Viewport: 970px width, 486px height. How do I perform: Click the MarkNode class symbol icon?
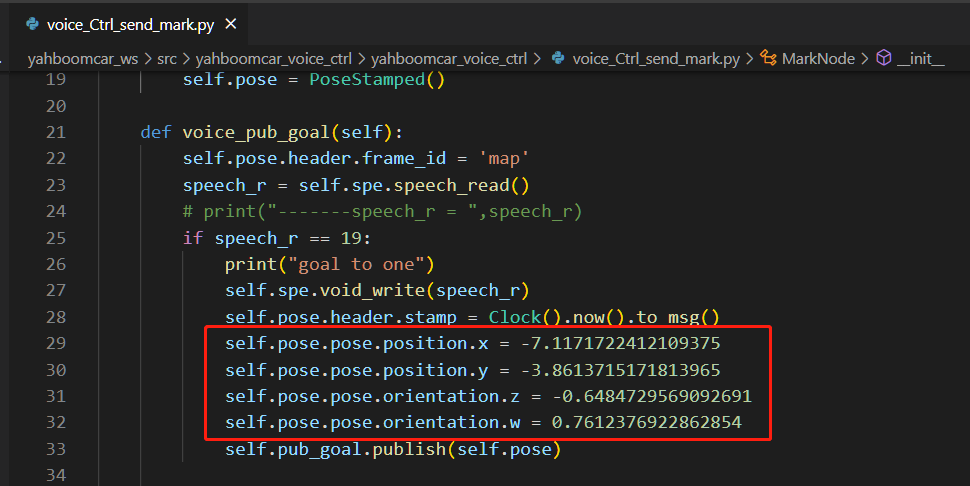pyautogui.click(x=768, y=58)
